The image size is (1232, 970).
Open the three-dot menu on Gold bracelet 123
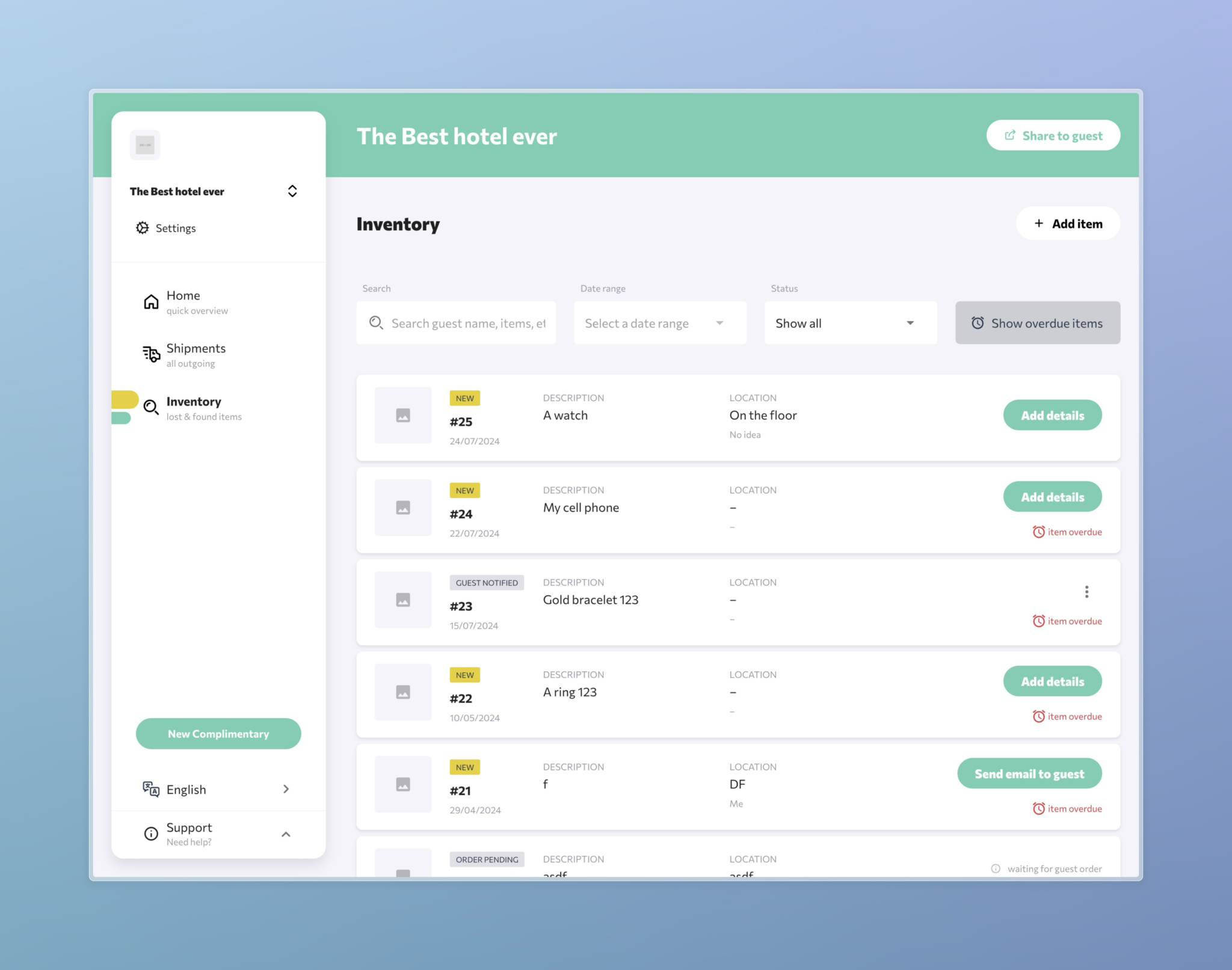pyautogui.click(x=1086, y=592)
